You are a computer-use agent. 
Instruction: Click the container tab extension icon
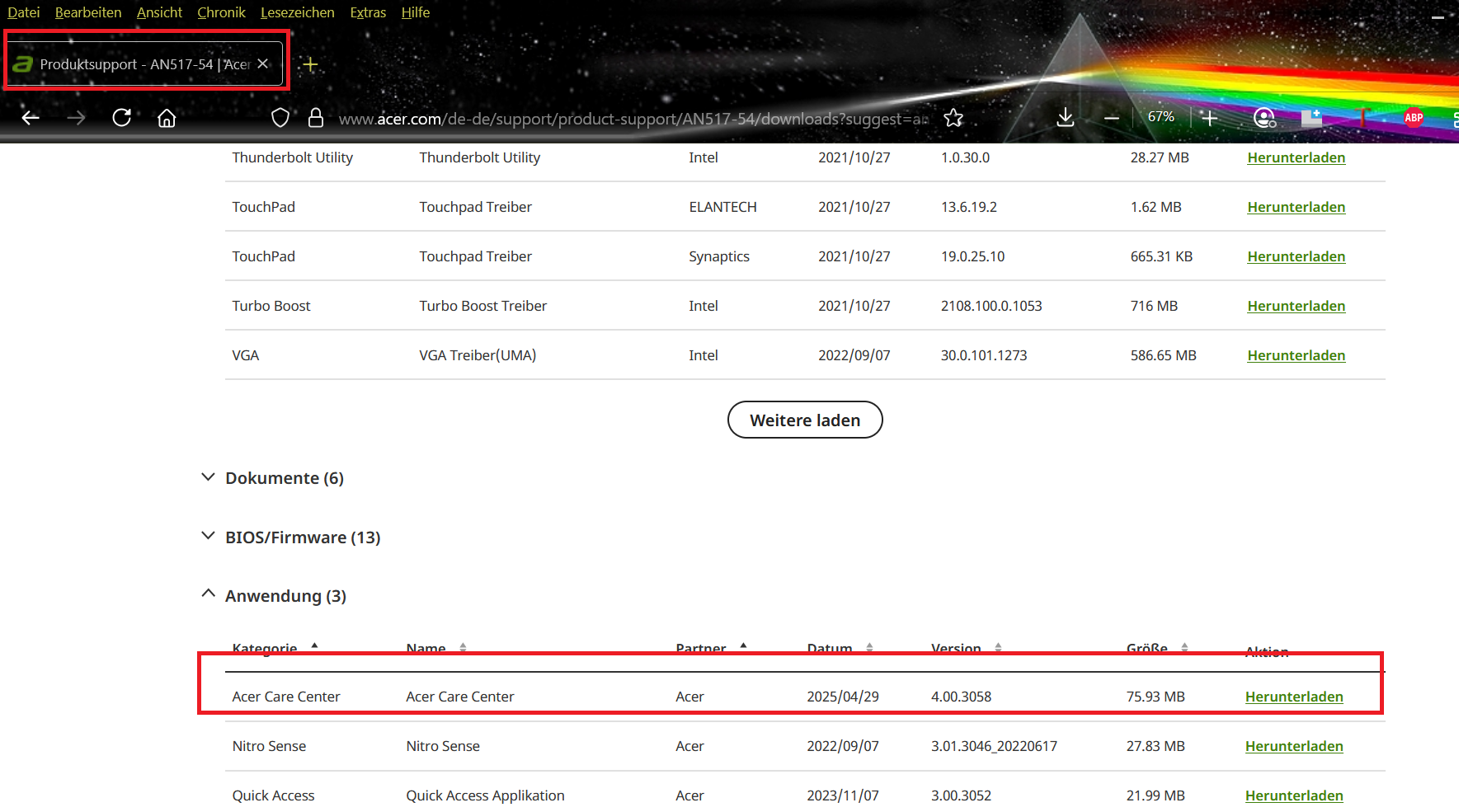click(1311, 118)
